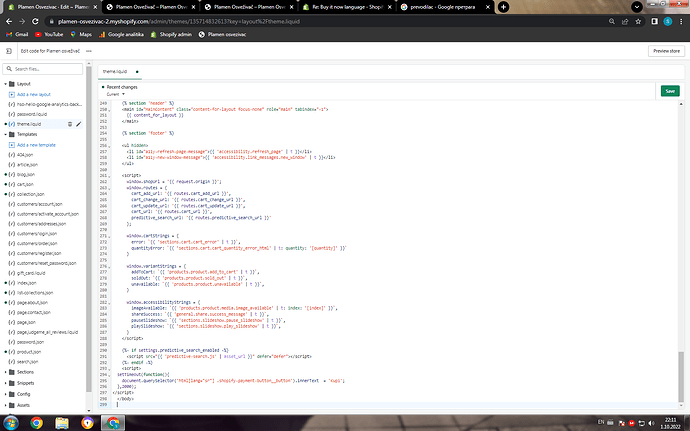
Task: Click the exit editor icon beside Edit code
Action: (7, 50)
